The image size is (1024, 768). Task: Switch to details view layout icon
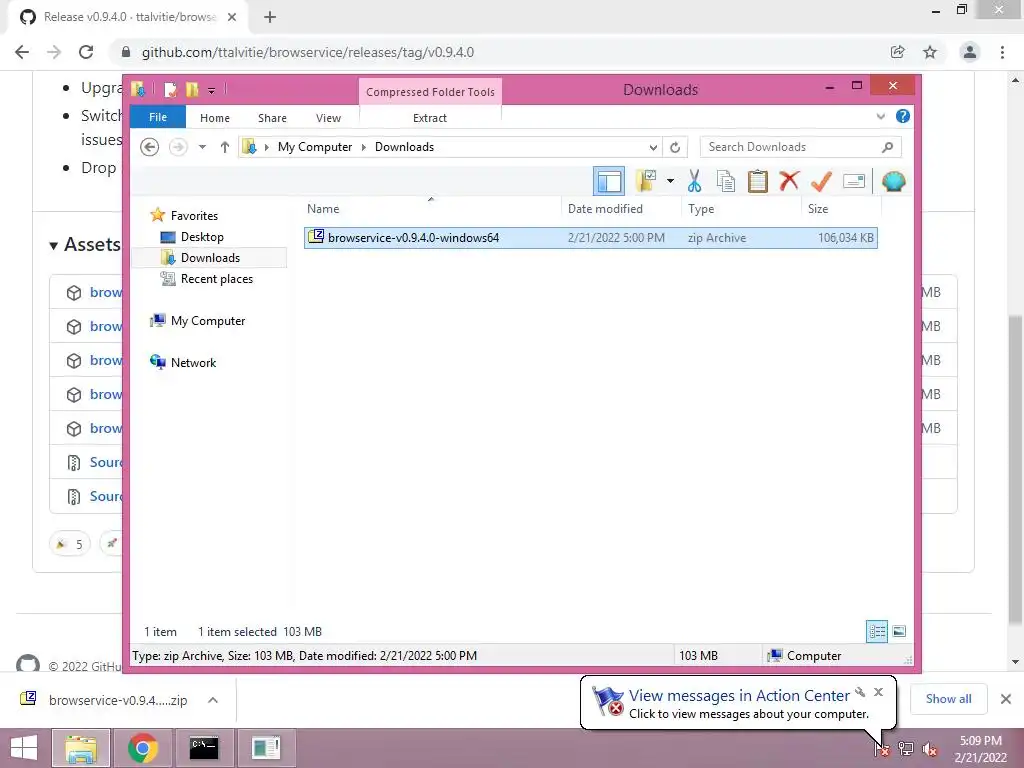(x=877, y=631)
